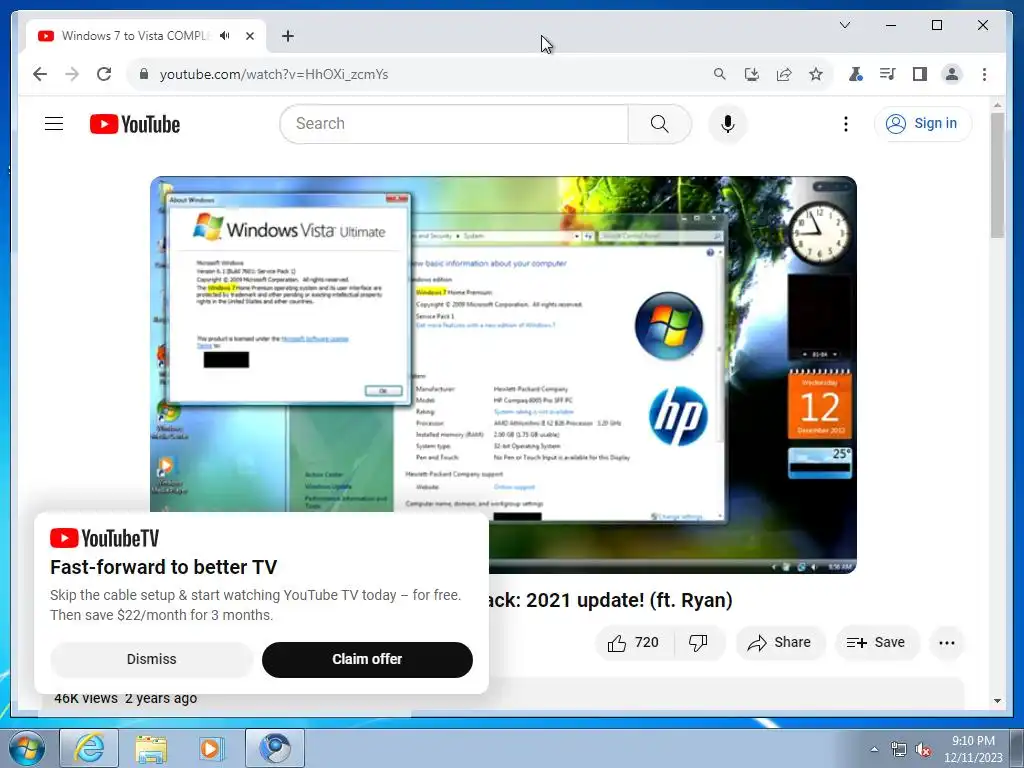
Task: Open the YouTube settings three-dot menu
Action: tap(846, 123)
